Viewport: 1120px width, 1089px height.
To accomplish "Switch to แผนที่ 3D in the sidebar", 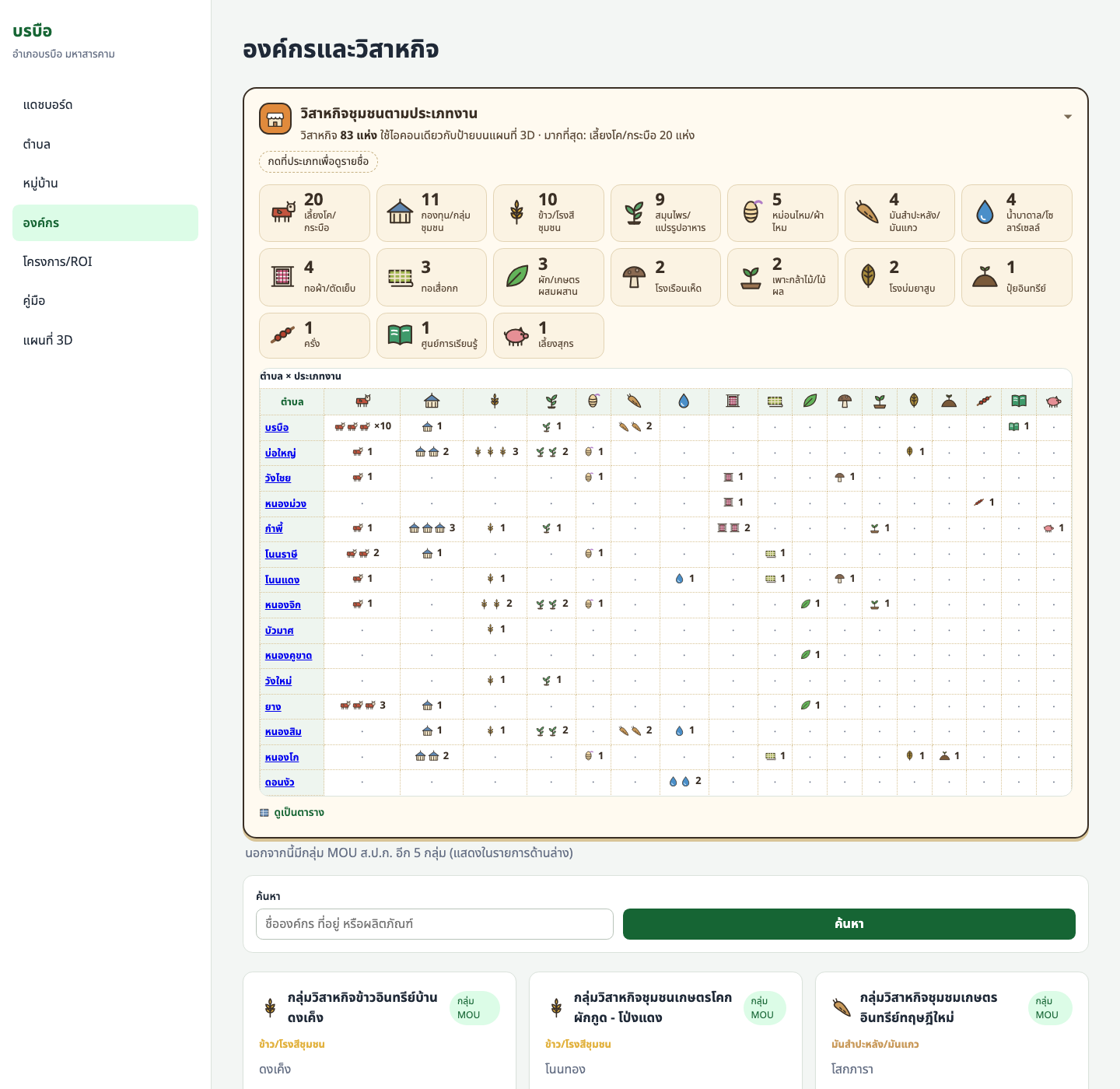I will [x=105, y=340].
